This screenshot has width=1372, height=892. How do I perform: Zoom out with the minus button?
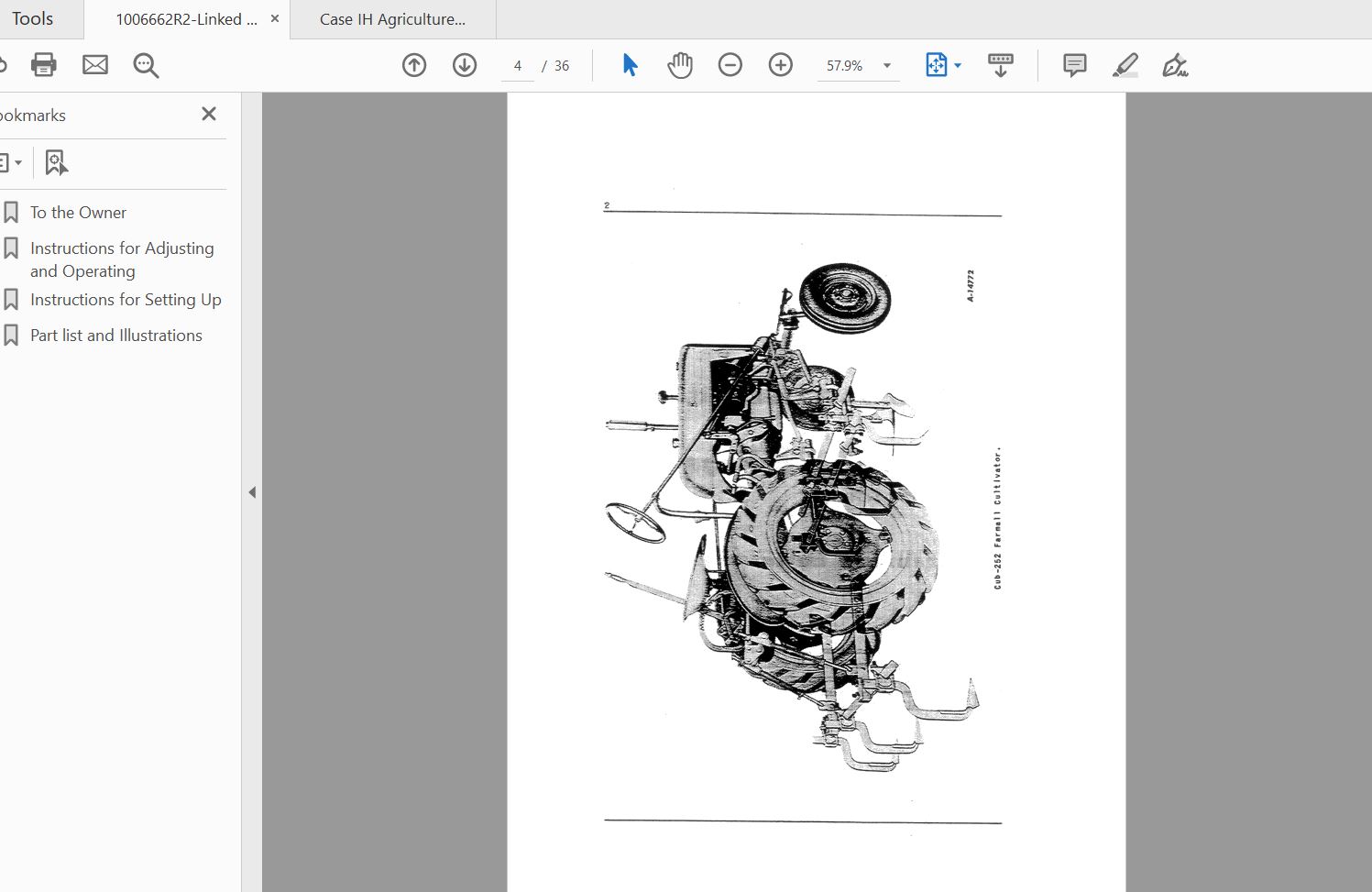pyautogui.click(x=730, y=65)
